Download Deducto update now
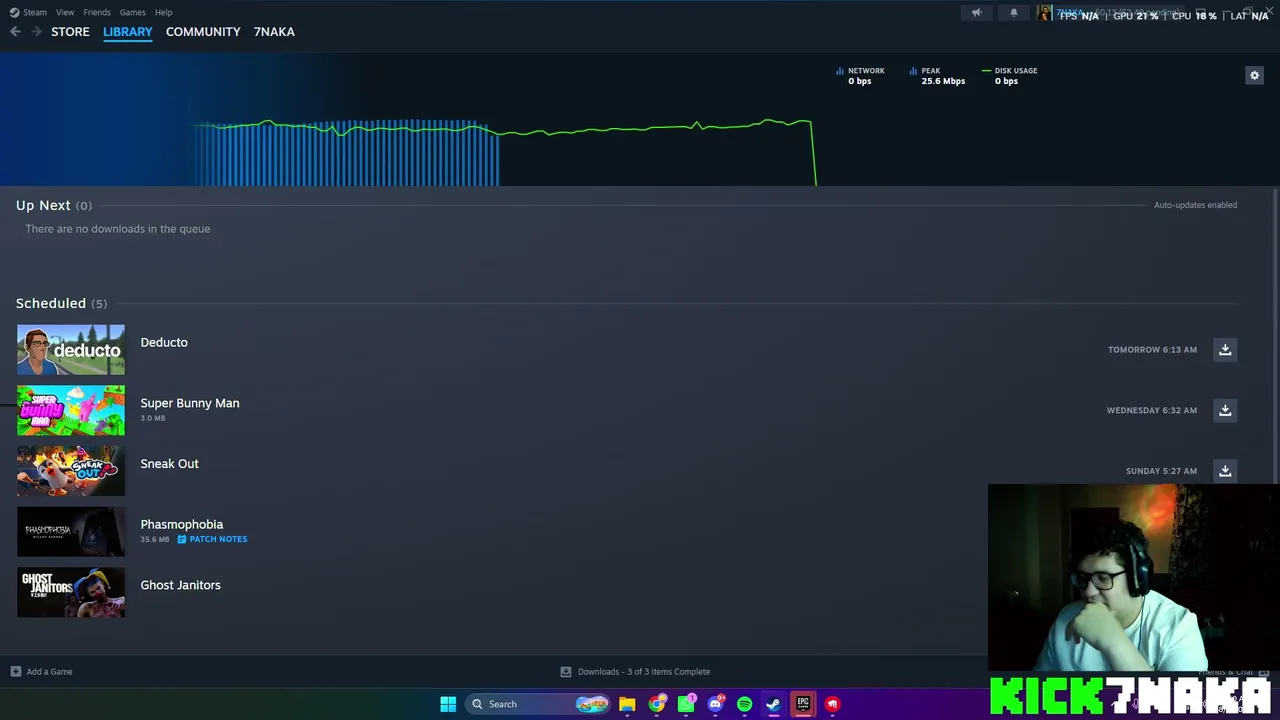This screenshot has width=1280, height=720. tap(1225, 350)
